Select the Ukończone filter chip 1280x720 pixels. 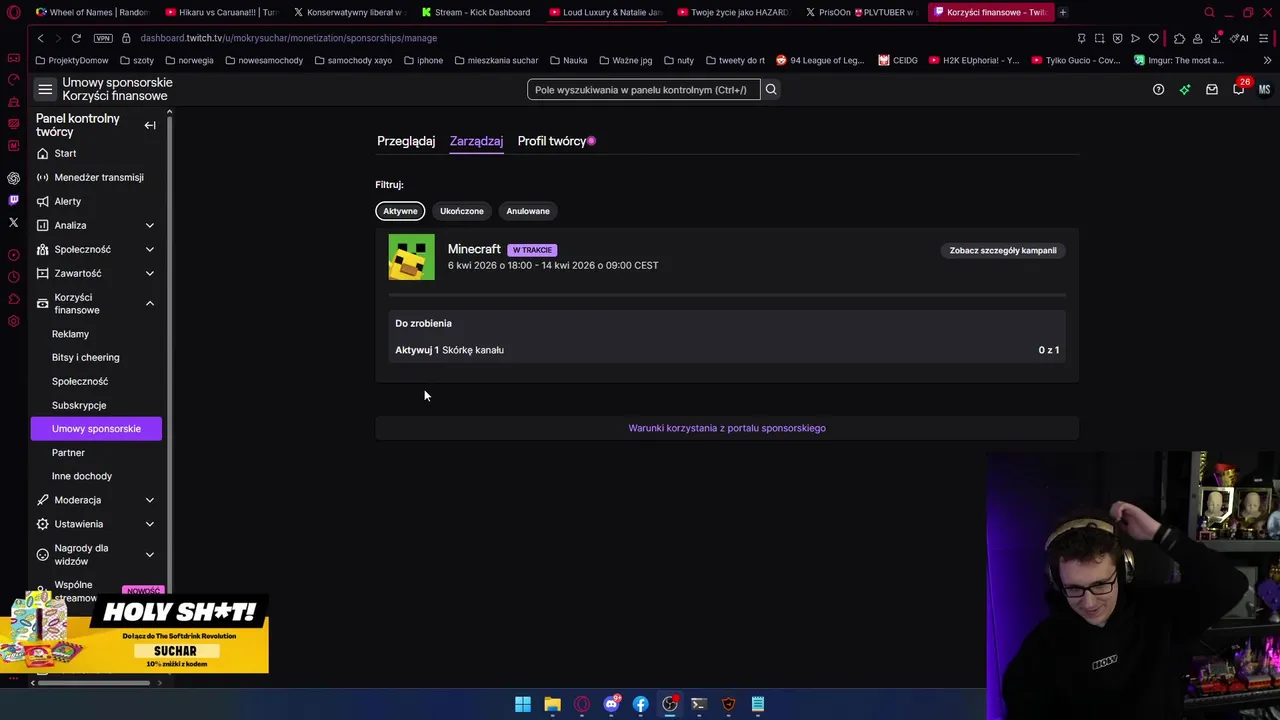click(x=462, y=211)
